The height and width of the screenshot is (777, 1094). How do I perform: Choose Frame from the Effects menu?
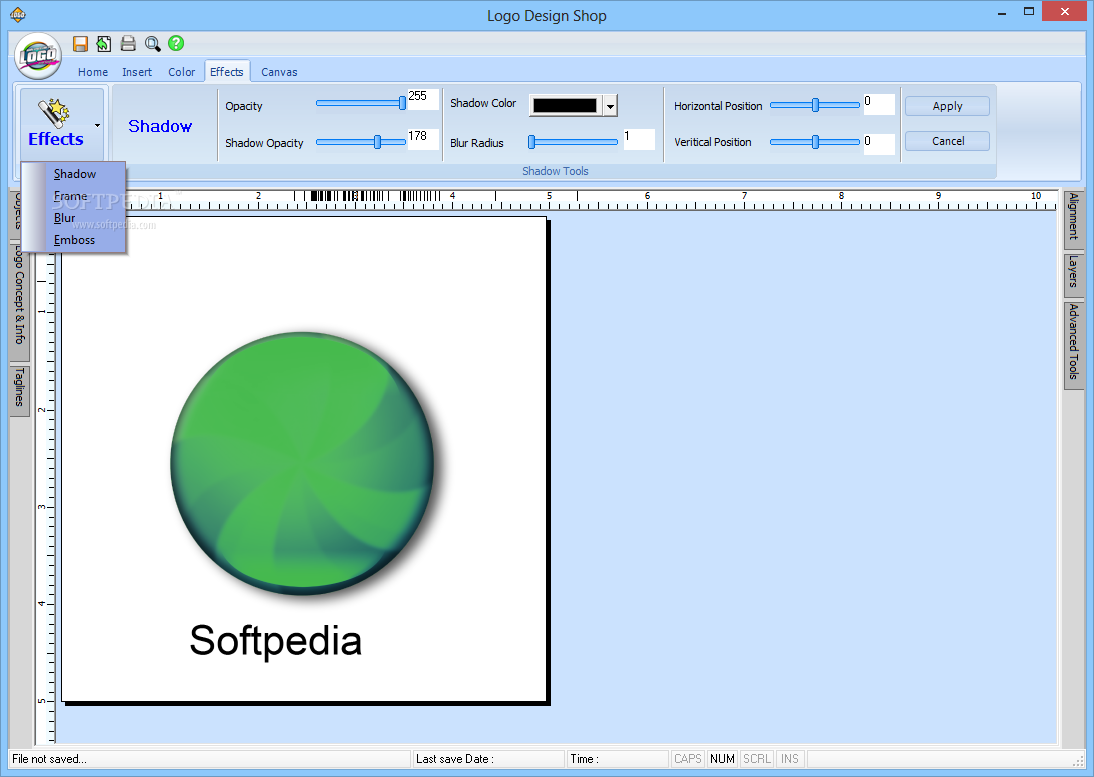pos(70,196)
